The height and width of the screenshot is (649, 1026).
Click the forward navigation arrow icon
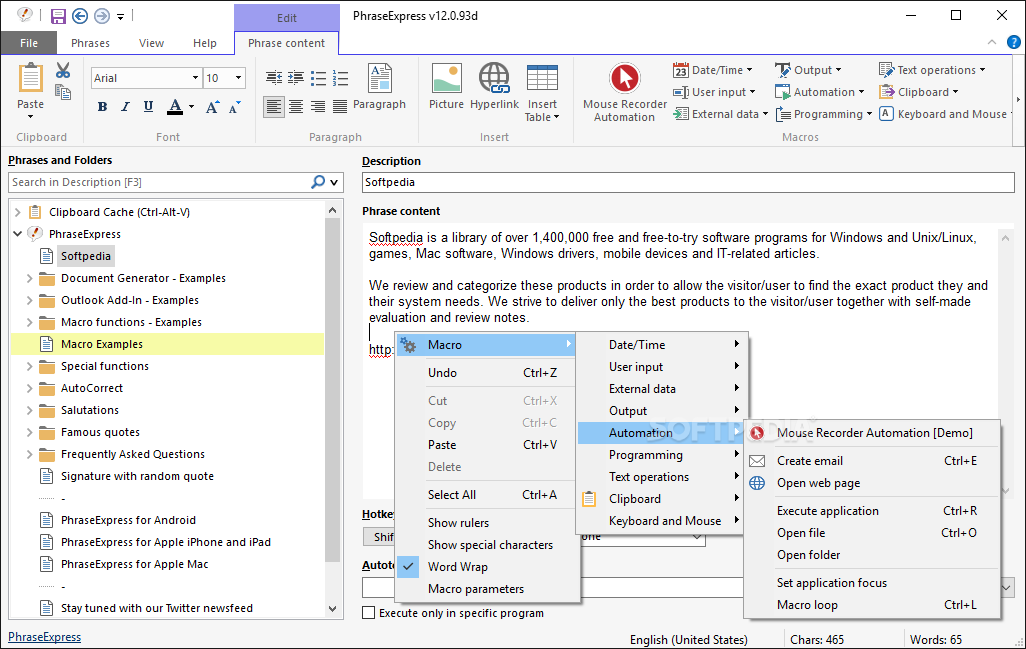click(x=102, y=16)
